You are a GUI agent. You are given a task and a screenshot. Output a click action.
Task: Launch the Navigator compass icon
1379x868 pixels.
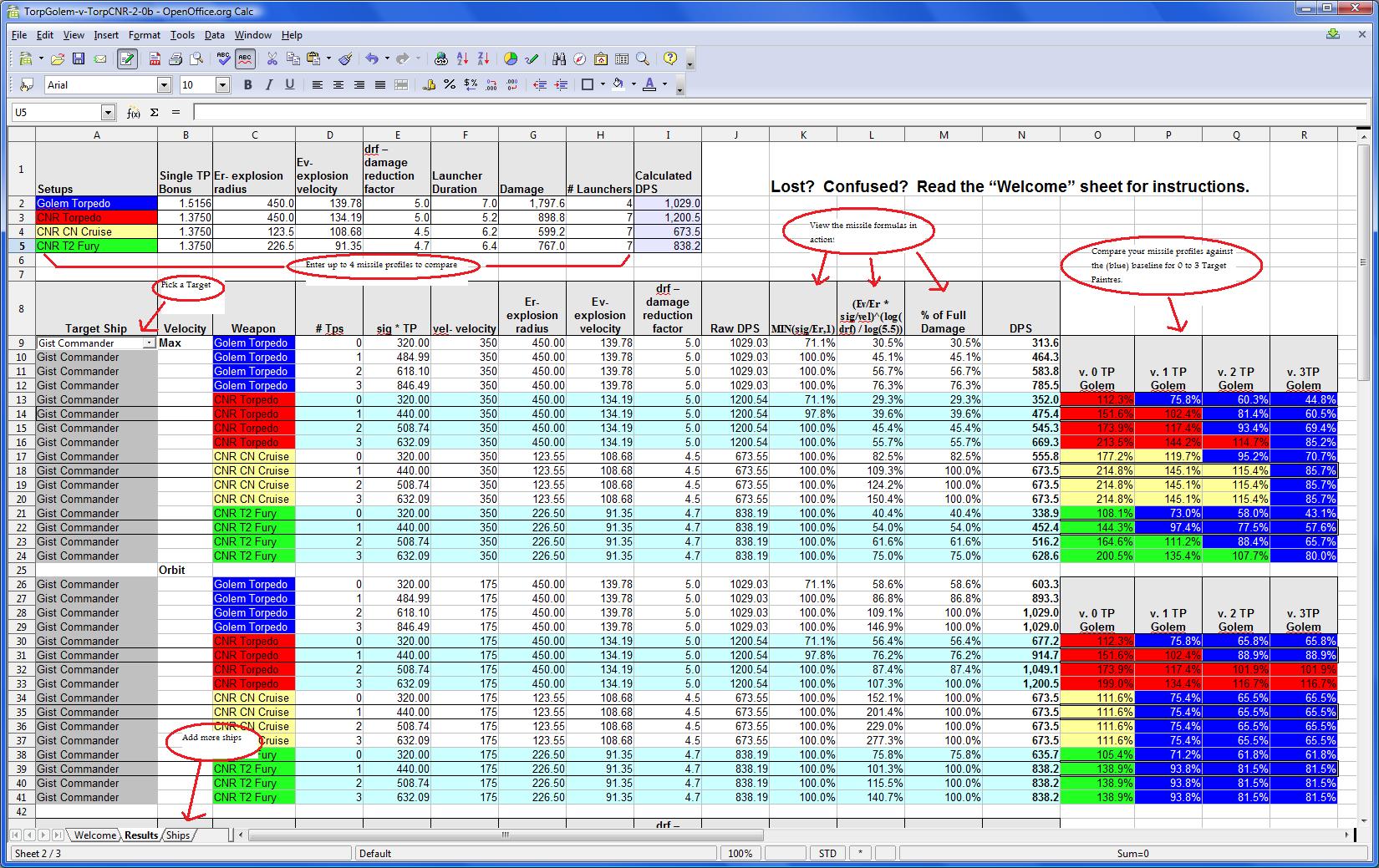pos(580,59)
